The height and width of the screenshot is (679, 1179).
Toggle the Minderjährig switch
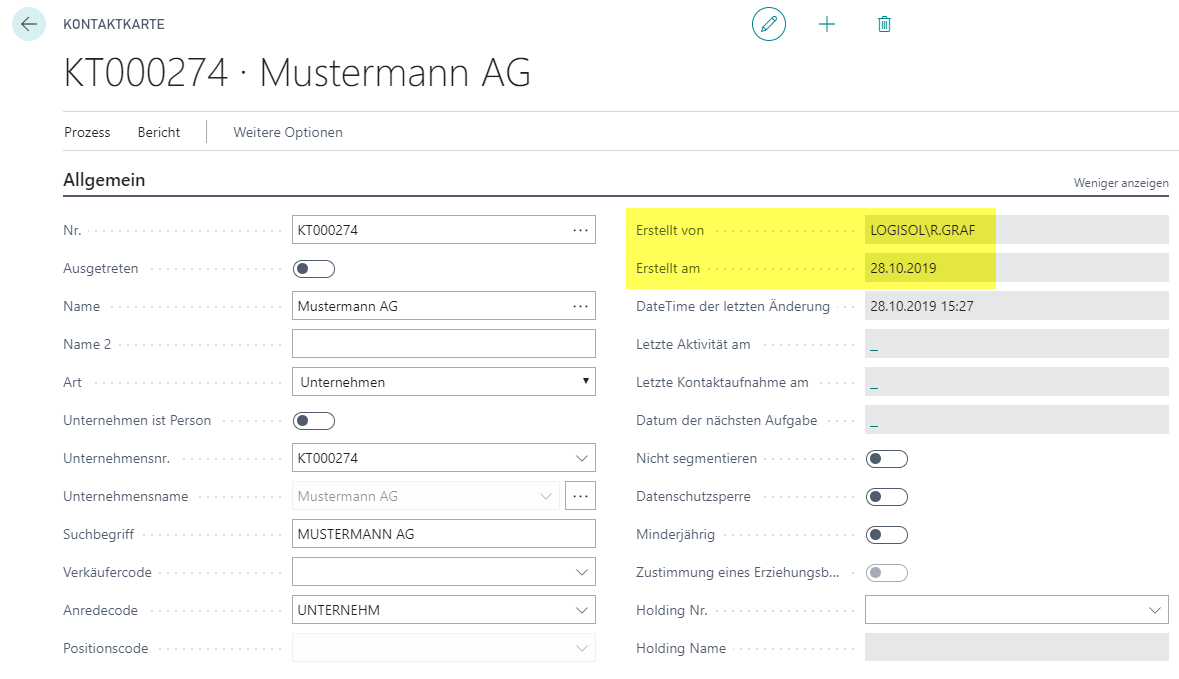point(887,535)
